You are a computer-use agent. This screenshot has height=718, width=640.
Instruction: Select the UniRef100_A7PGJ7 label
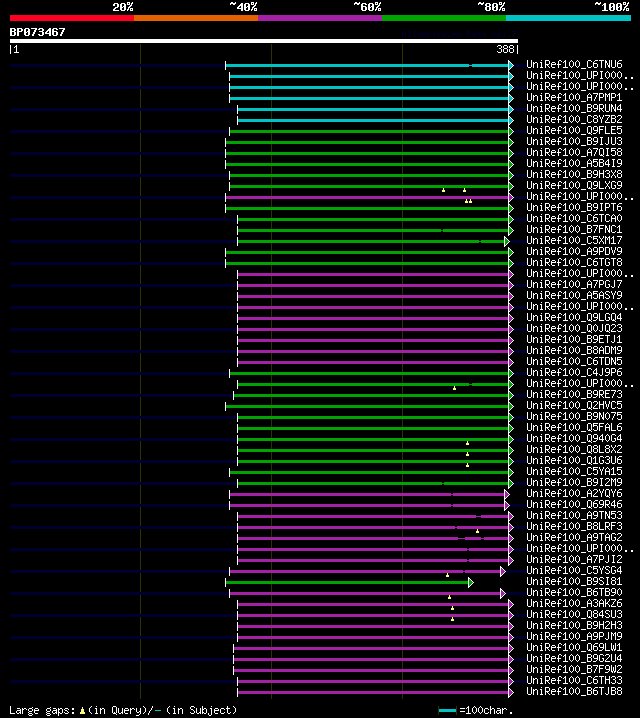point(574,284)
